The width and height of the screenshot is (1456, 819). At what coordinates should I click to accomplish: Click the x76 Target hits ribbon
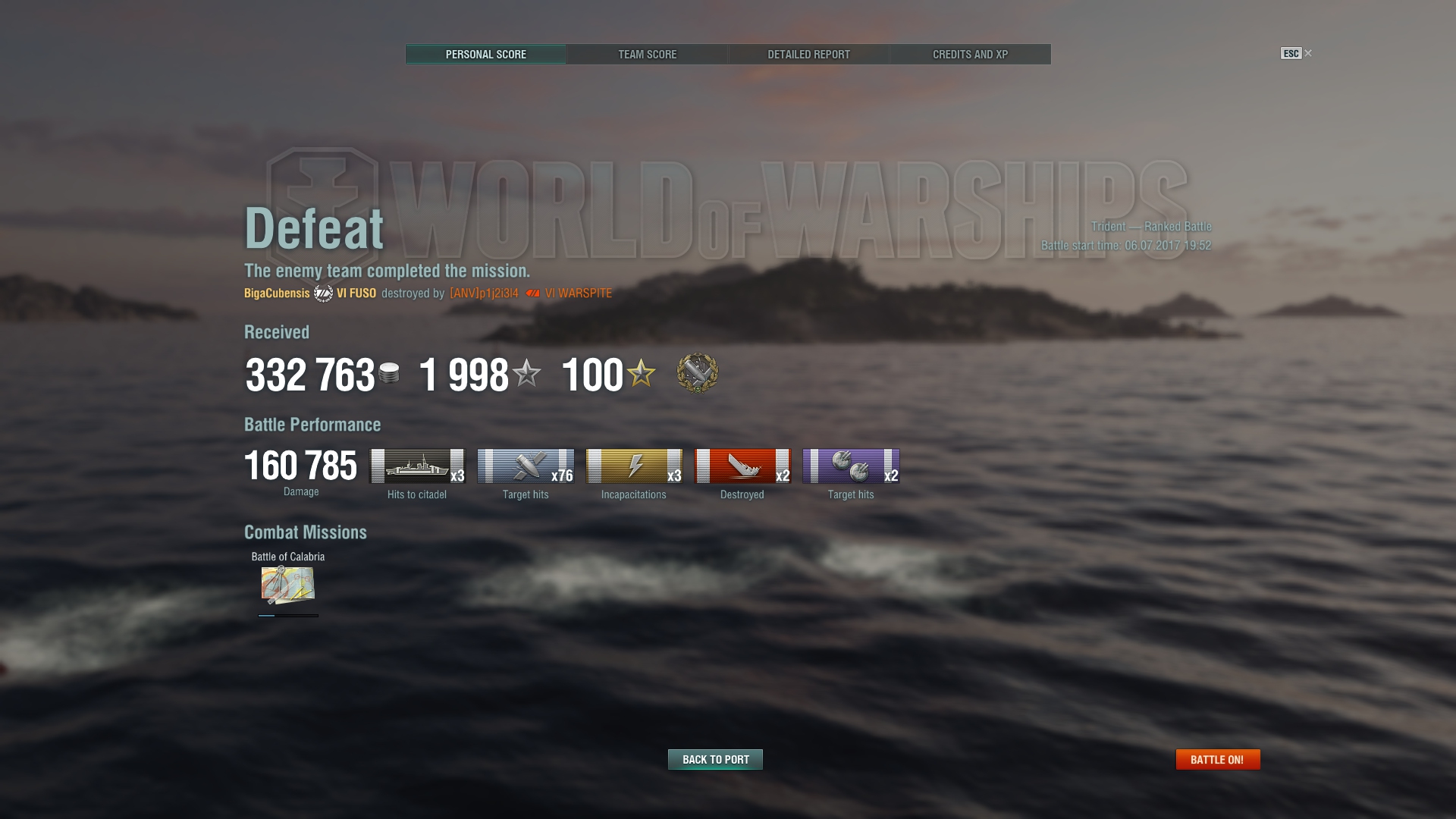pyautogui.click(x=526, y=466)
